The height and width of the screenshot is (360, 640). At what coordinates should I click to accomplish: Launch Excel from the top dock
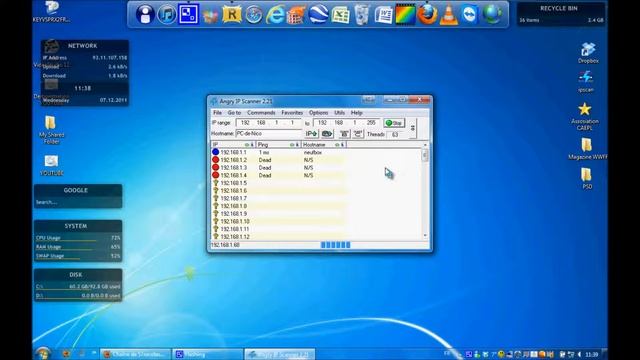click(x=340, y=15)
